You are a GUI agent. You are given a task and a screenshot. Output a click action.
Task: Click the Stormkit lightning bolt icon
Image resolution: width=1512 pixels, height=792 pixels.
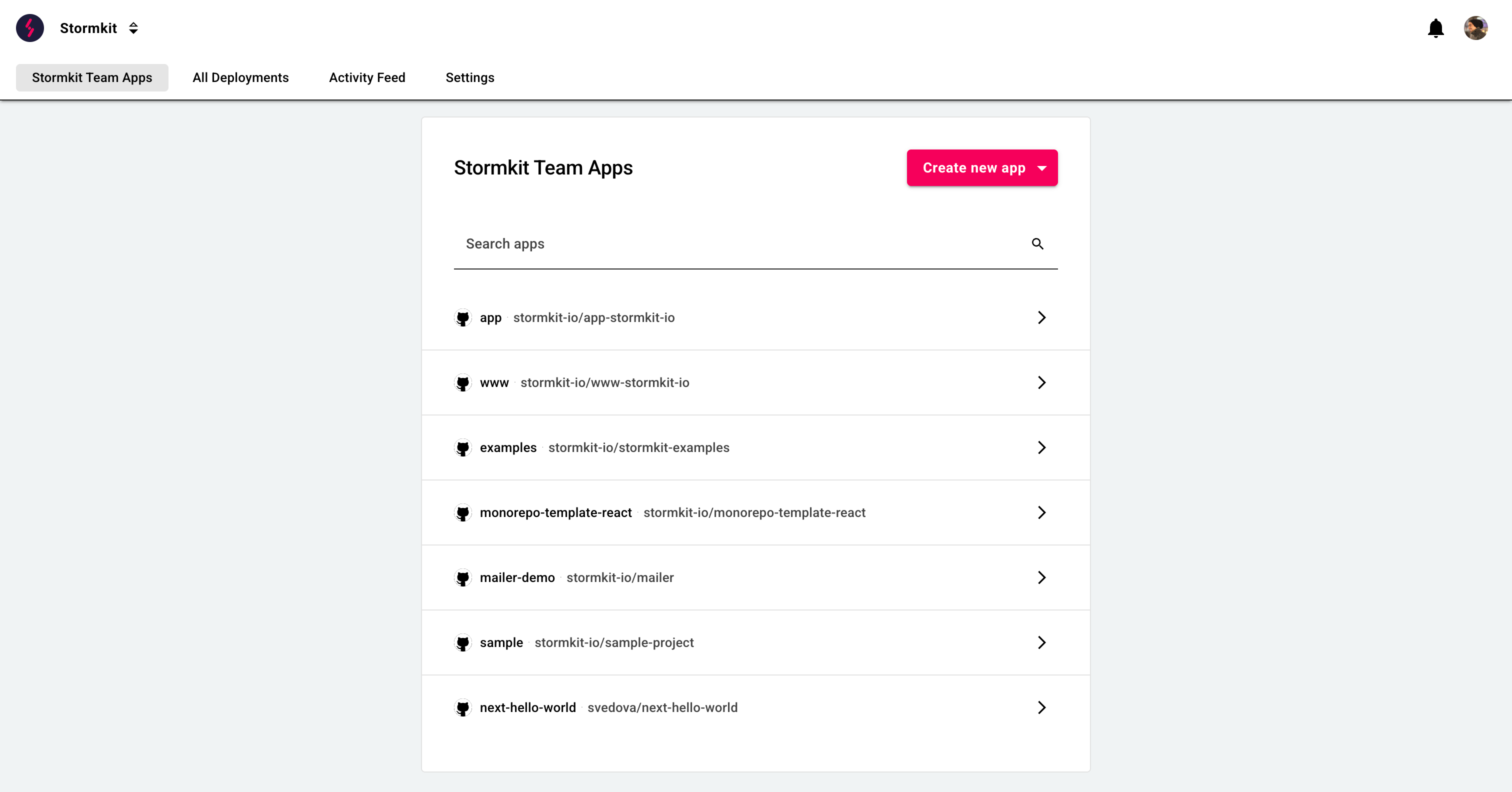(x=30, y=27)
